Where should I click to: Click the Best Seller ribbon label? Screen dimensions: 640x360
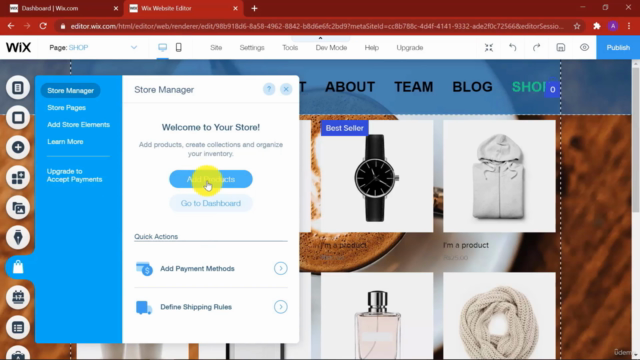pyautogui.click(x=344, y=128)
